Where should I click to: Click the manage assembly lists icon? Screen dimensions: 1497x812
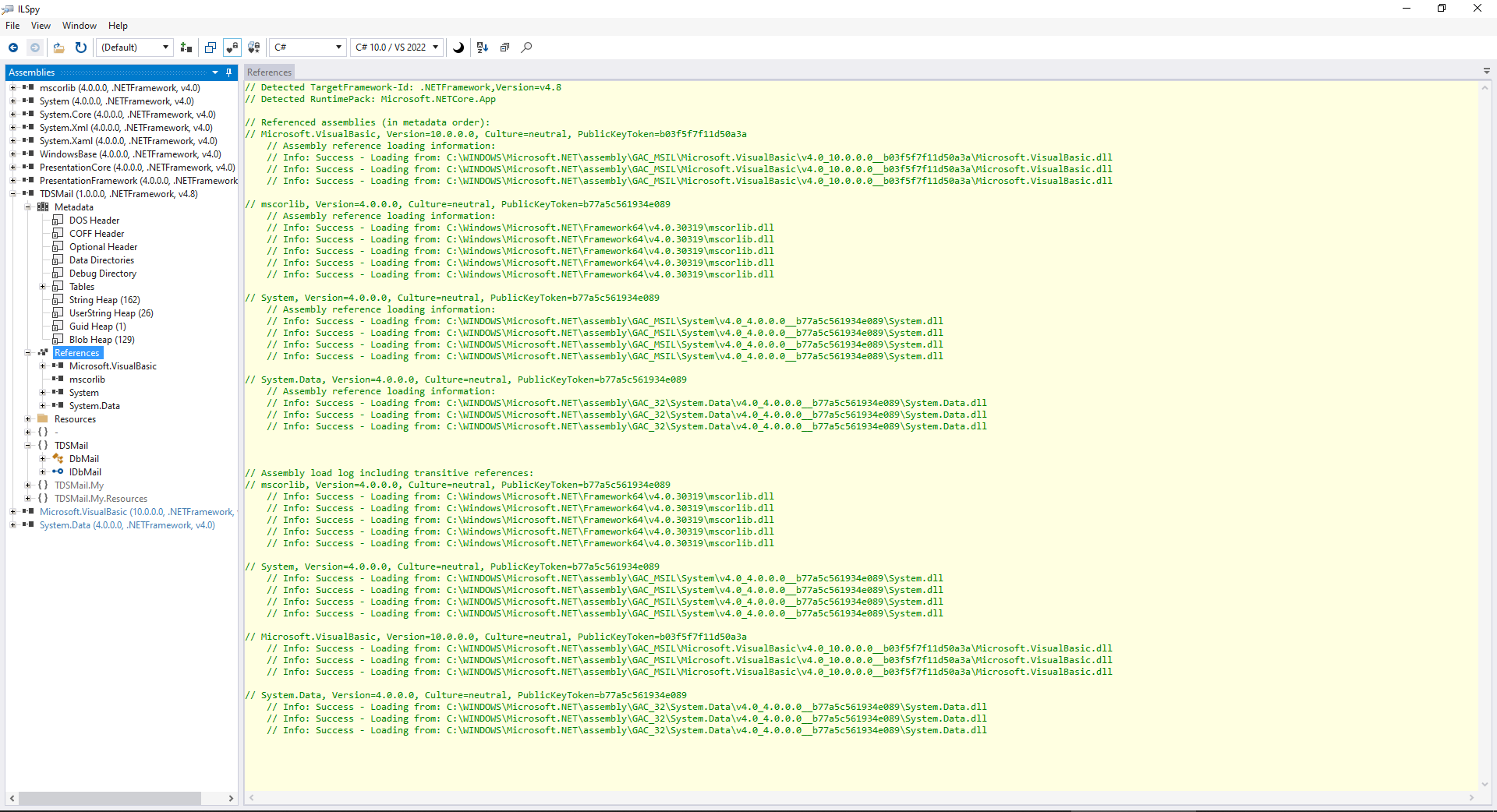pyautogui.click(x=186, y=48)
